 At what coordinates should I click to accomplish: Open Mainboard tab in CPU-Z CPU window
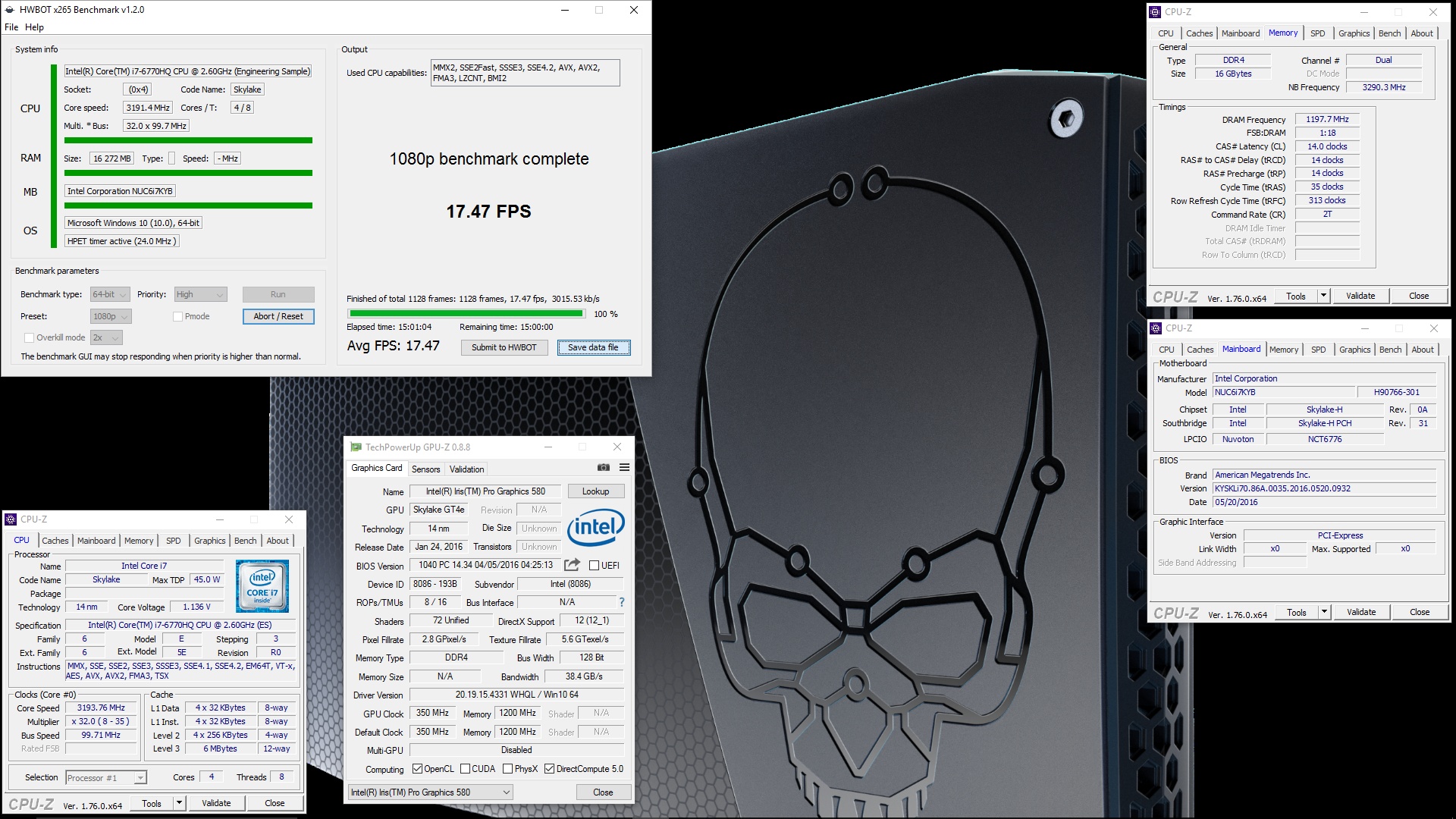(x=96, y=541)
